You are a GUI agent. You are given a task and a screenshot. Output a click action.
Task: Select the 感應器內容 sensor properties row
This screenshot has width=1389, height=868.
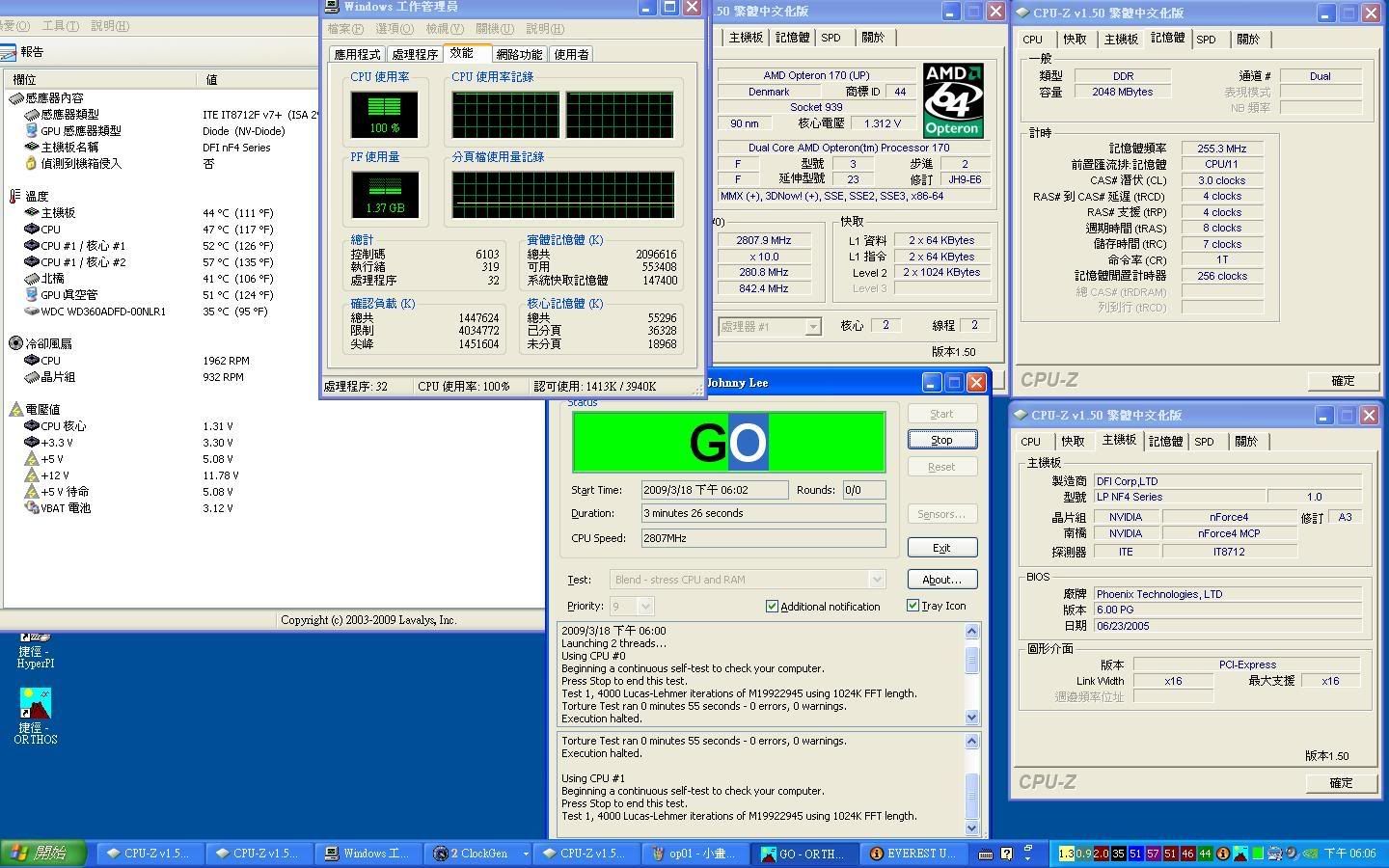[48, 98]
